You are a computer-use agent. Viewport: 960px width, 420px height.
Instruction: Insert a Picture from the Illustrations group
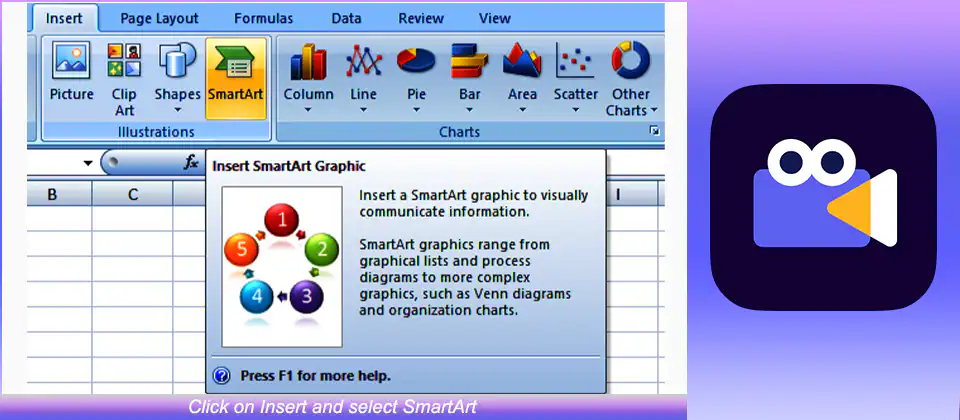click(x=72, y=72)
